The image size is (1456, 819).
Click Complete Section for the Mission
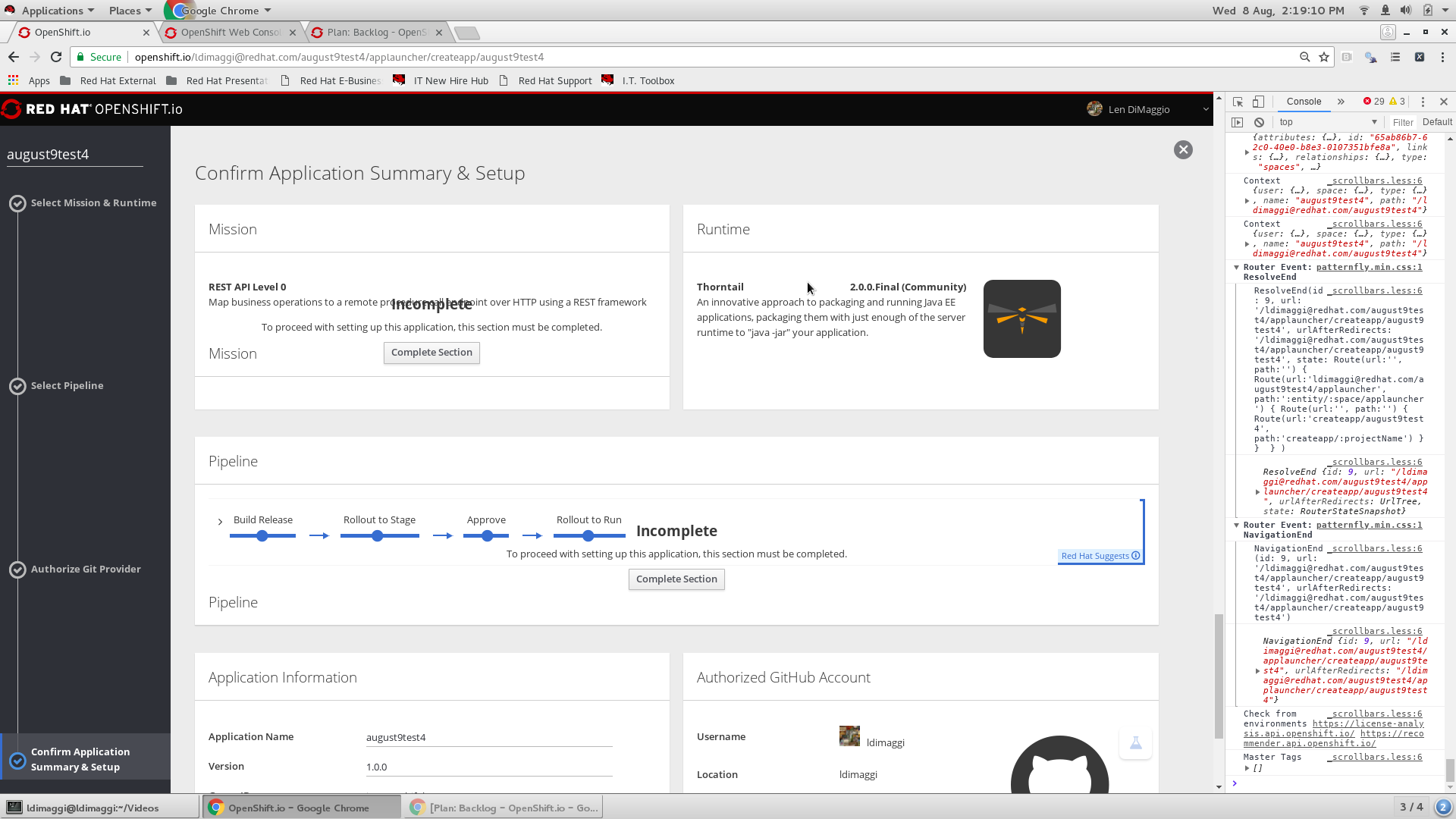pos(431,353)
